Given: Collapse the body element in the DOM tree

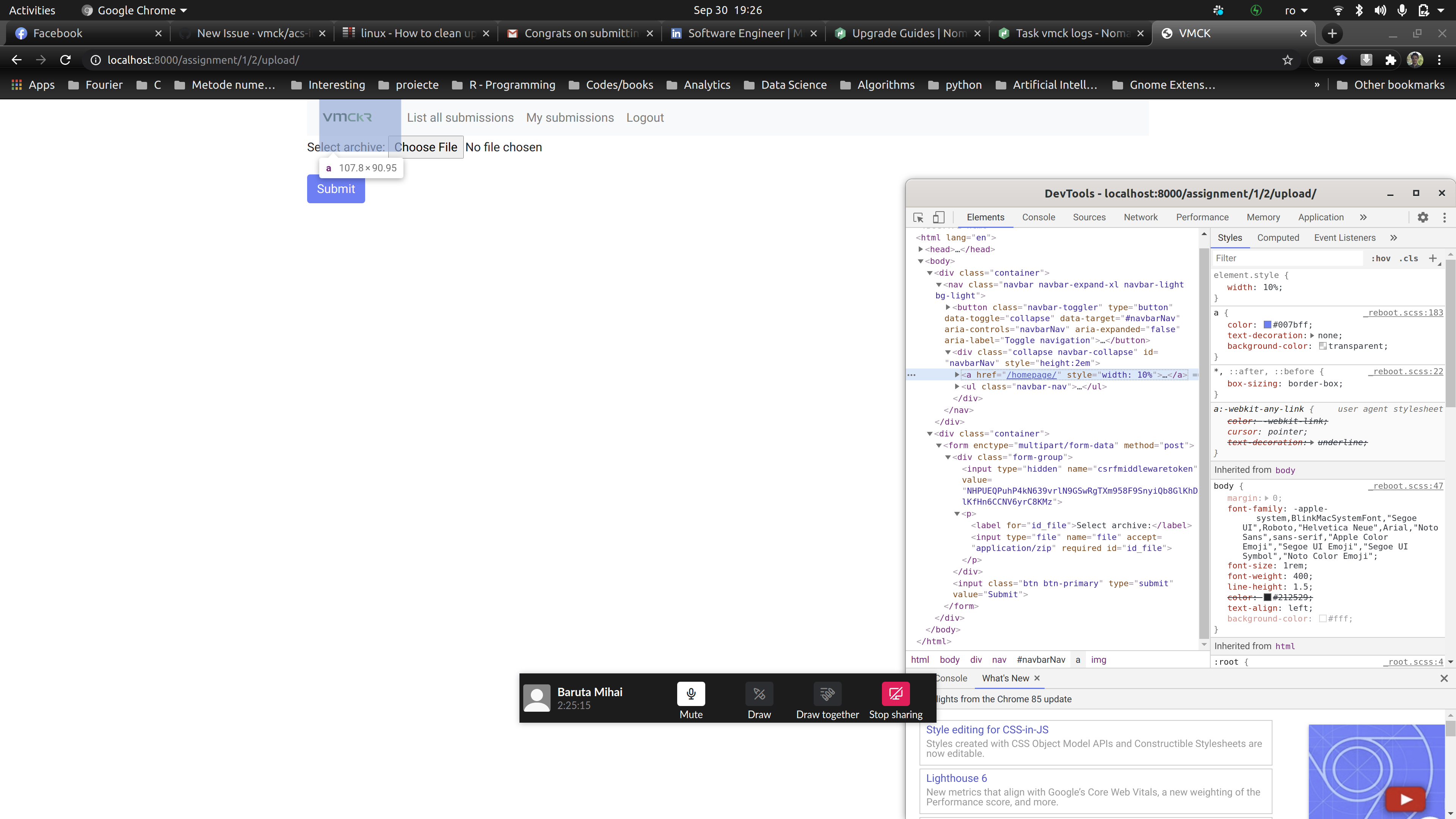Looking at the screenshot, I should click(x=921, y=261).
